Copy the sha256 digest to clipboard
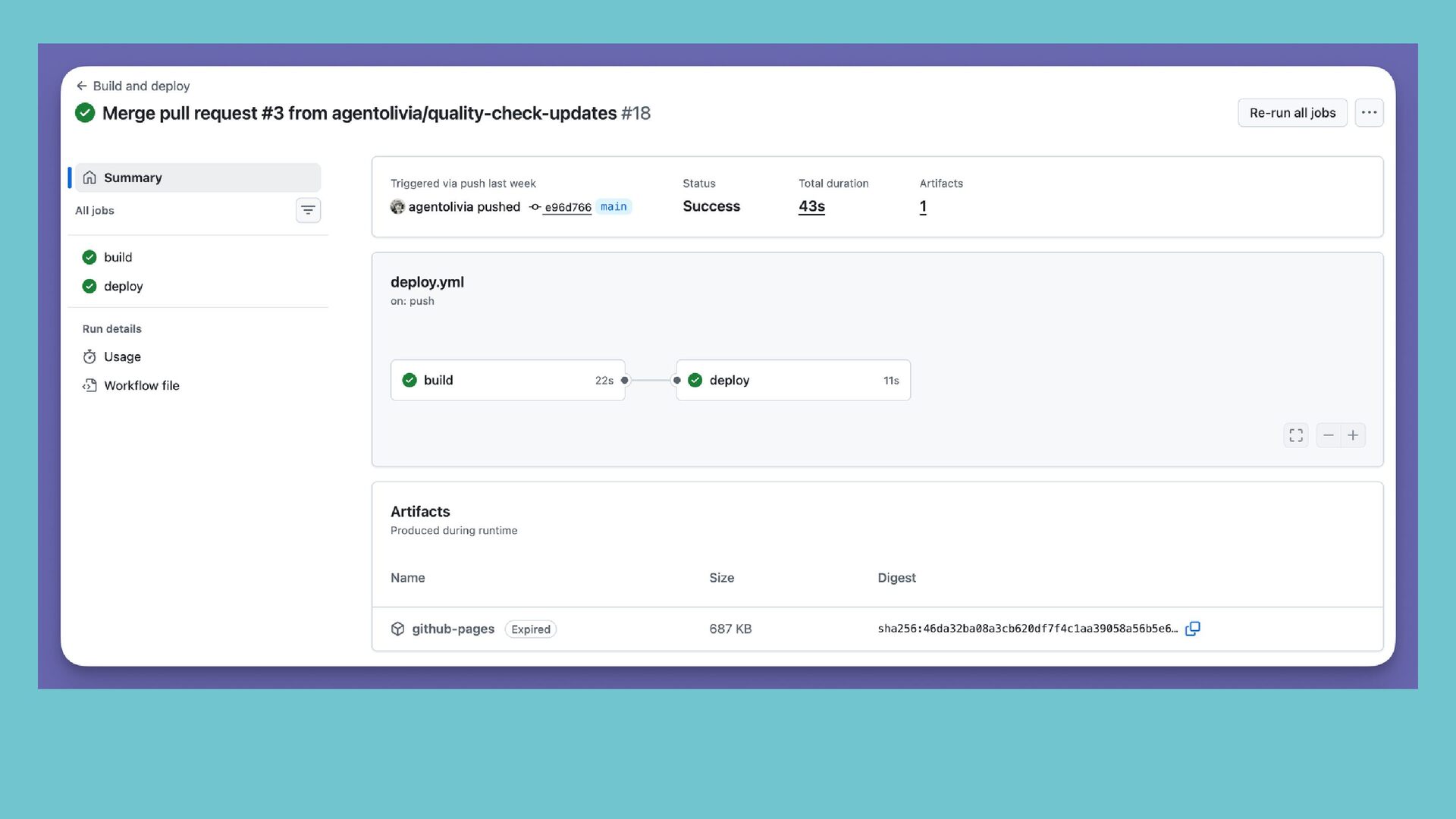Viewport: 1456px width, 819px height. 1192,629
